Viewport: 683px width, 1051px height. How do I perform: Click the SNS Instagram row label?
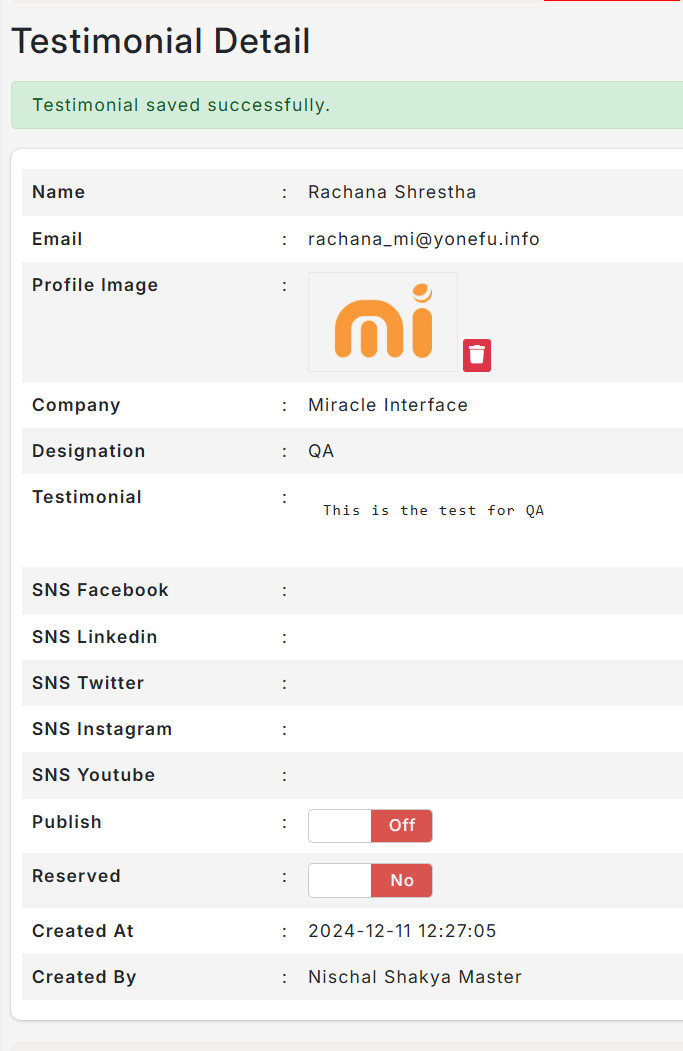tap(102, 729)
